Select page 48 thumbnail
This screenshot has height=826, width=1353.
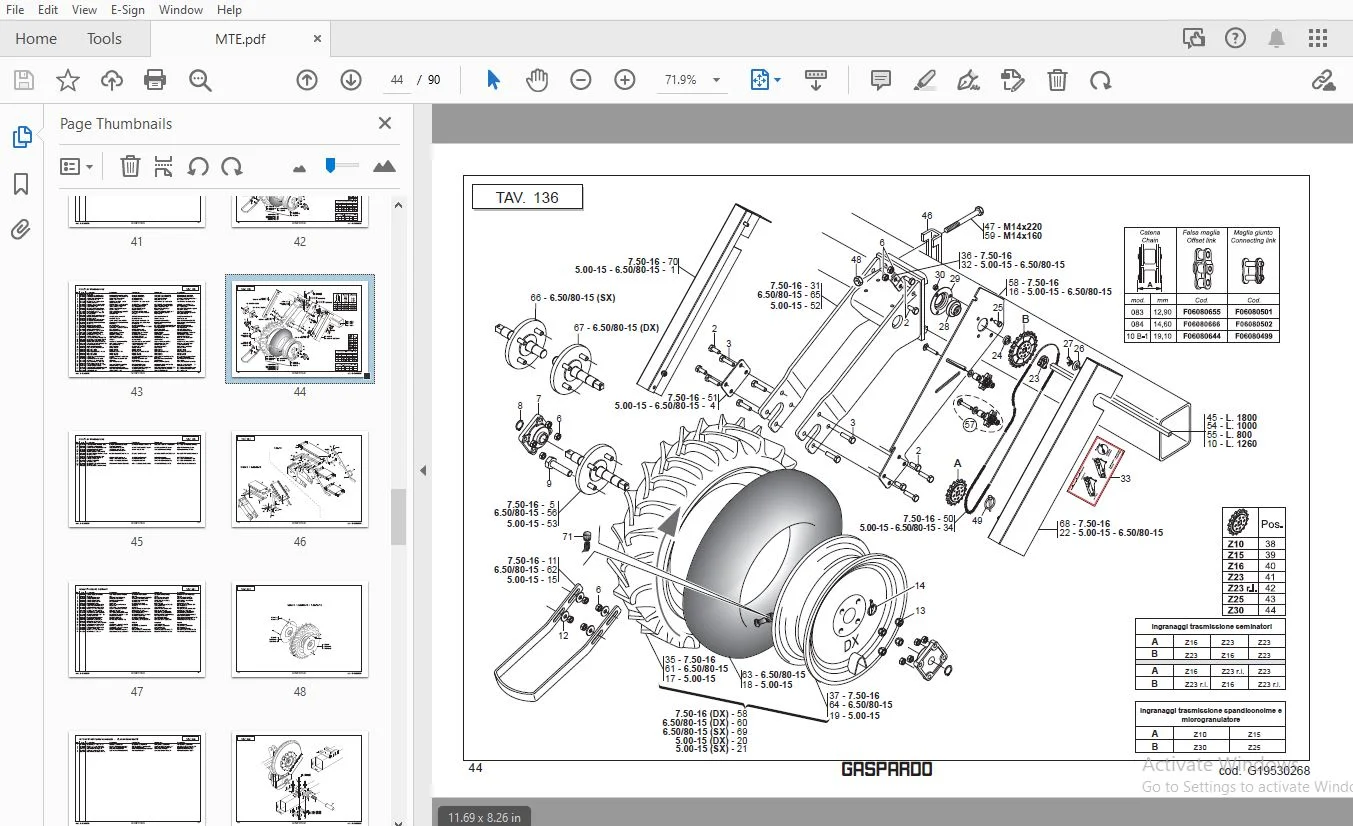(x=300, y=630)
